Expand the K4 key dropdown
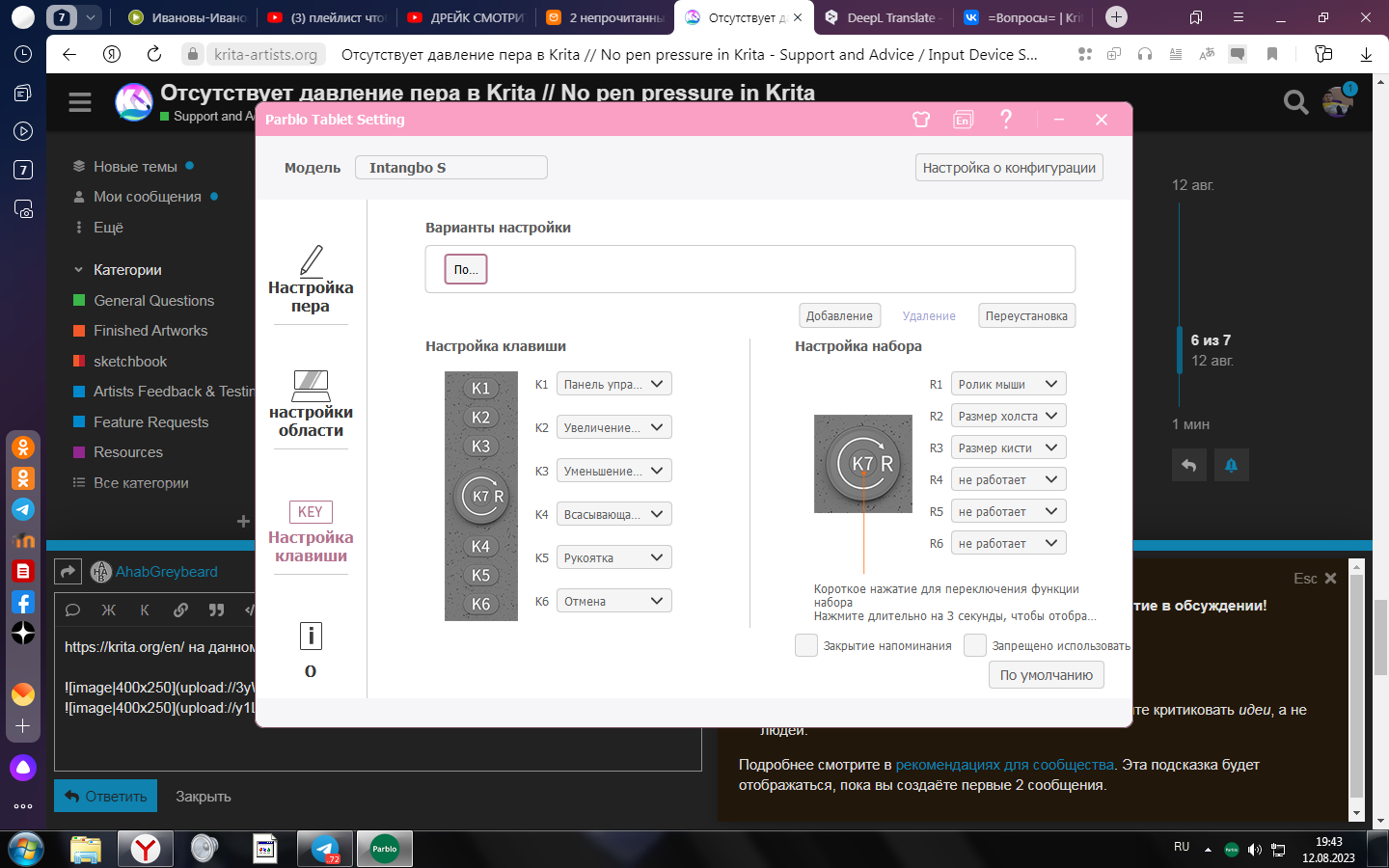1389x868 pixels. pyautogui.click(x=614, y=514)
